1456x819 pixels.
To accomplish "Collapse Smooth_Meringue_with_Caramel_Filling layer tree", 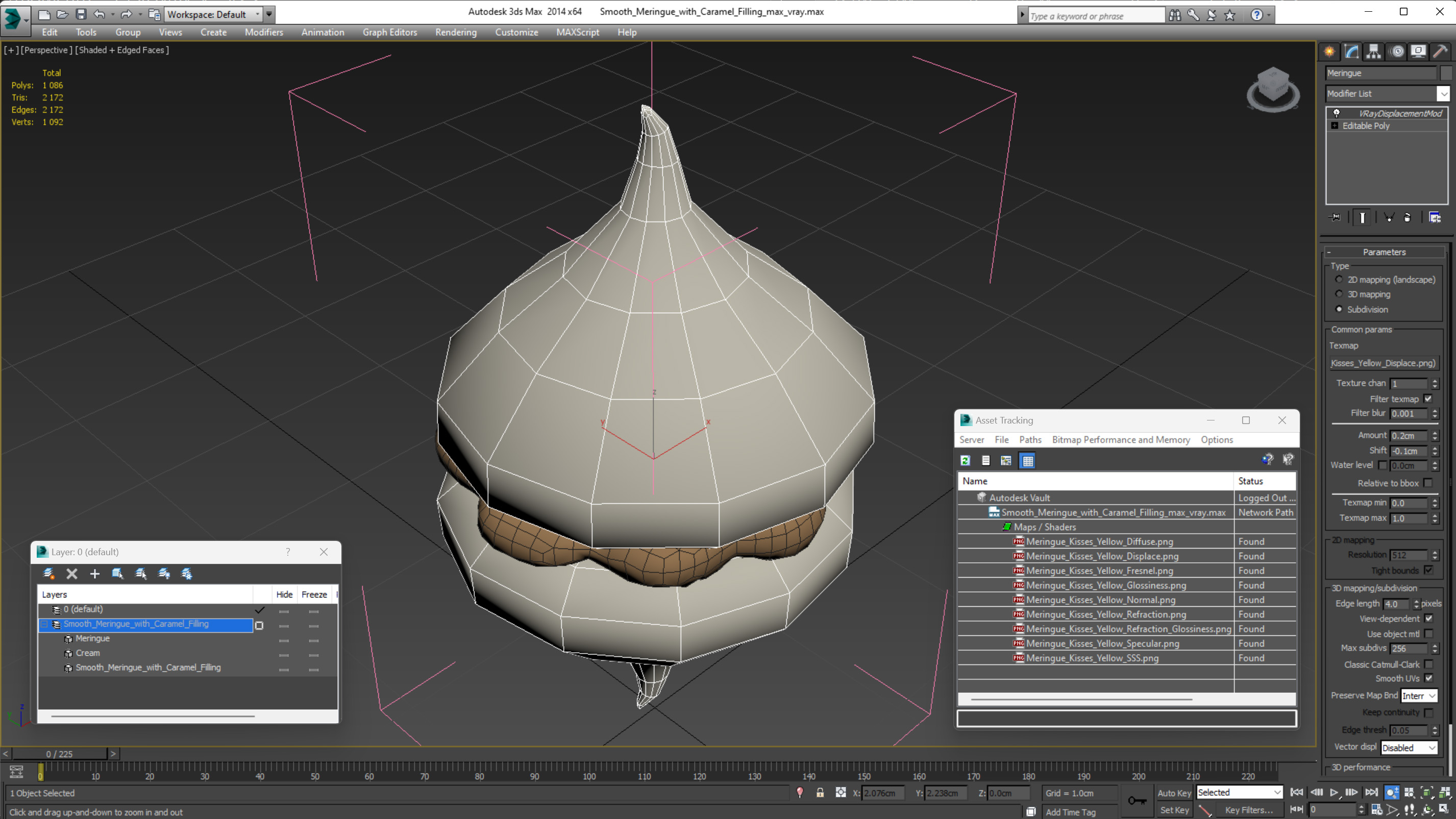I will coord(44,624).
